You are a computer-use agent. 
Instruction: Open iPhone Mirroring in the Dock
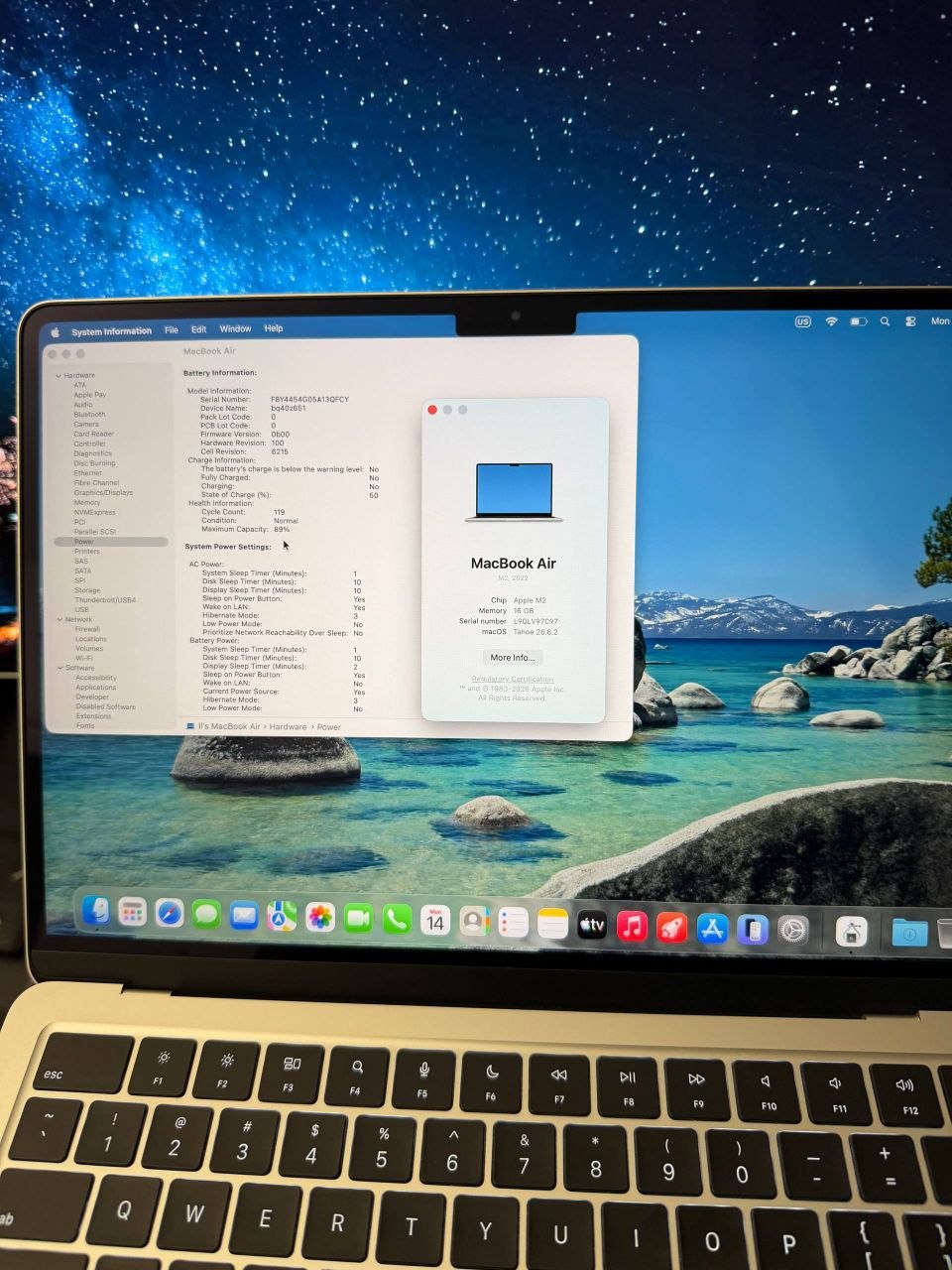point(753,930)
